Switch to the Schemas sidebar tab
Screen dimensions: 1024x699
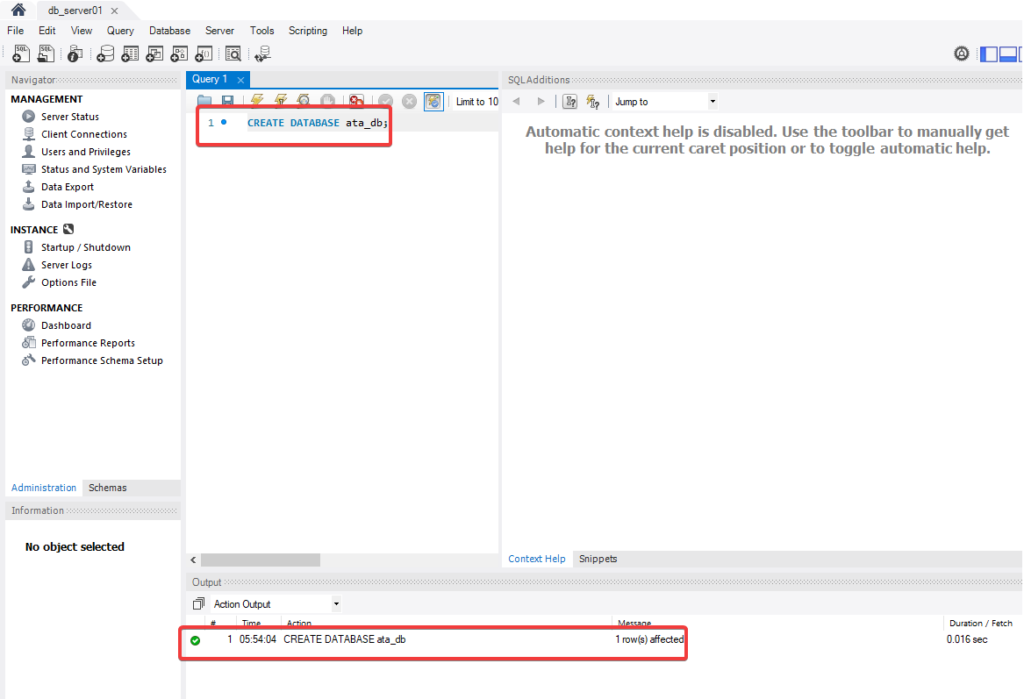pos(107,487)
